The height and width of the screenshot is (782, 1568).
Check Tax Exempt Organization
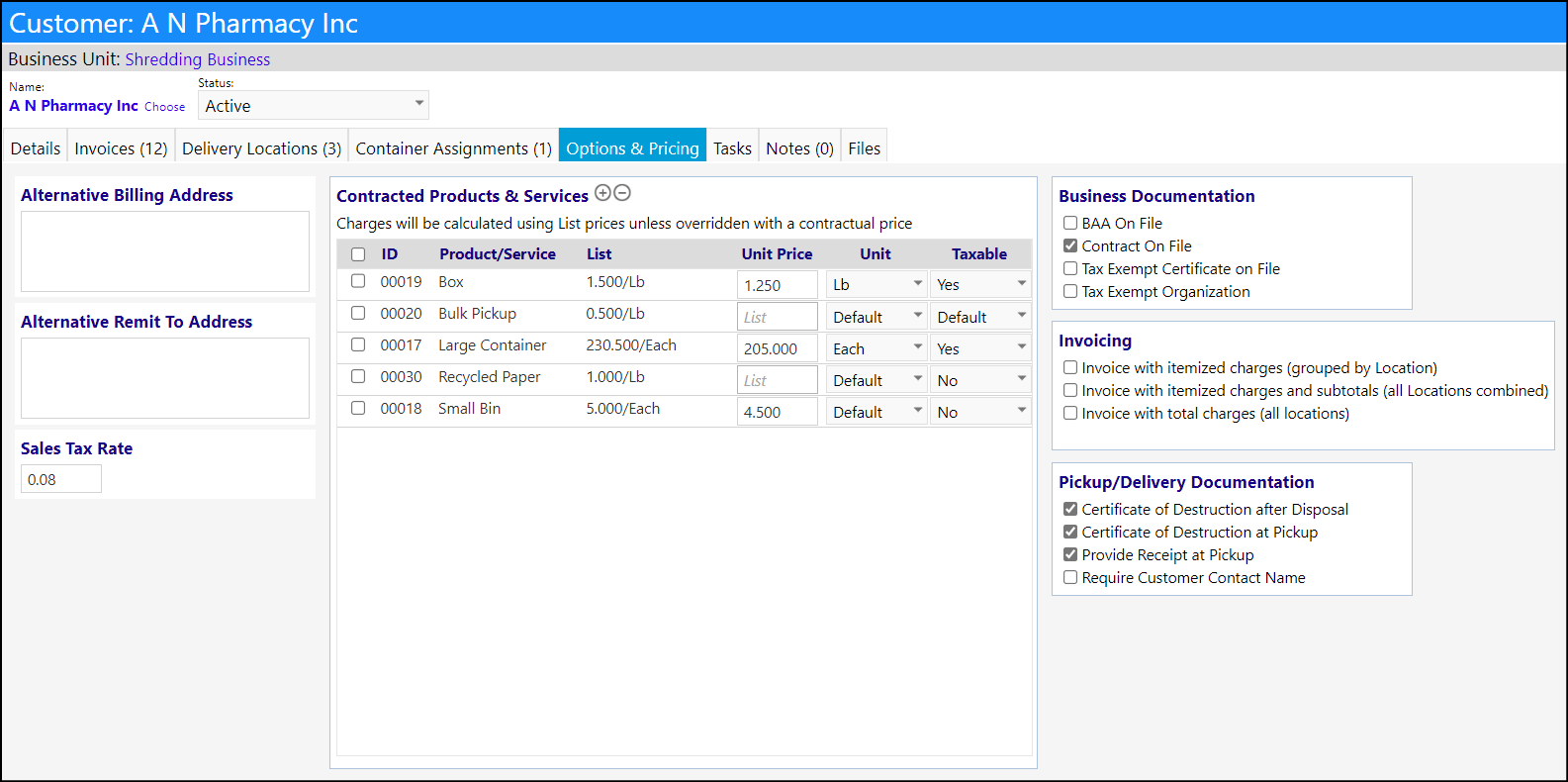pos(1070,291)
